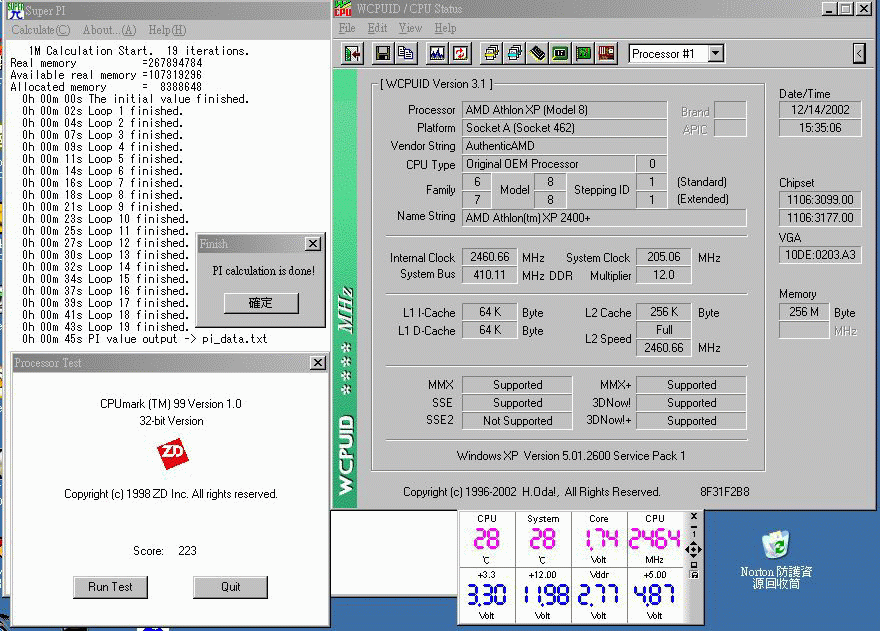Screen dimensions: 880x631
Task: Click the cyan-banded stacked pages toolbar icon
Action: click(514, 54)
